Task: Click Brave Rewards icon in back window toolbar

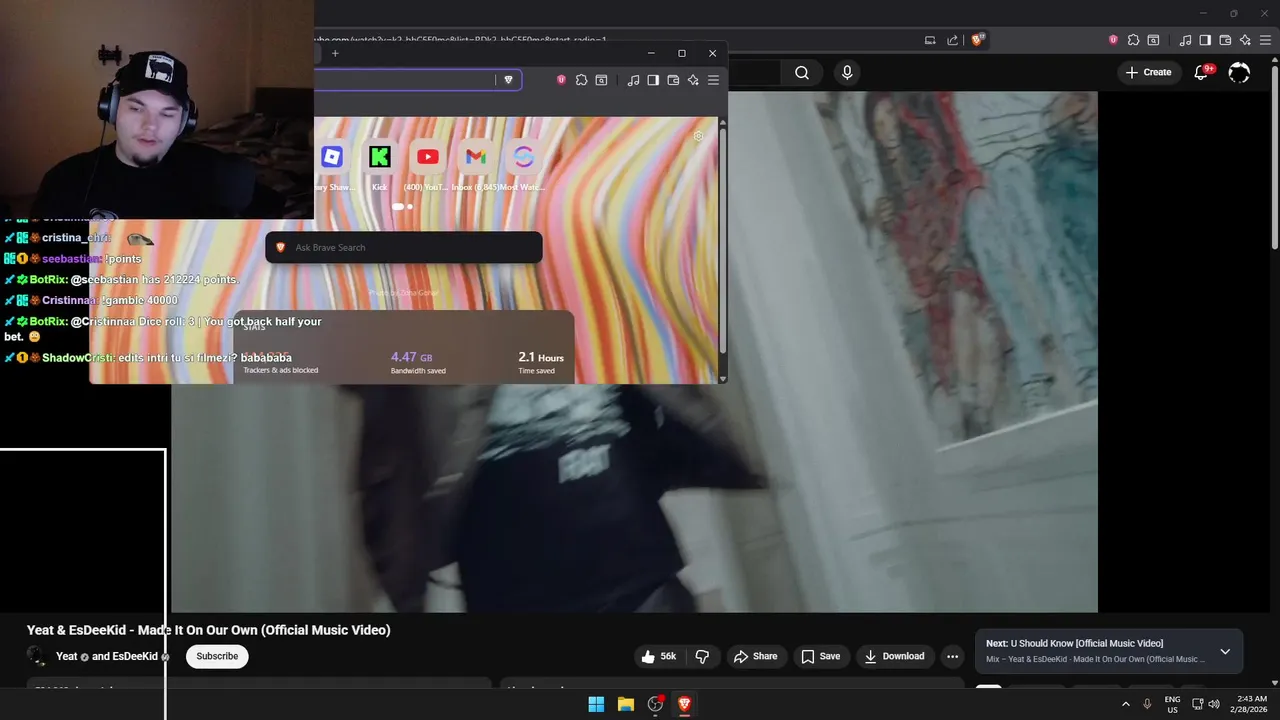Action: 1113,40
